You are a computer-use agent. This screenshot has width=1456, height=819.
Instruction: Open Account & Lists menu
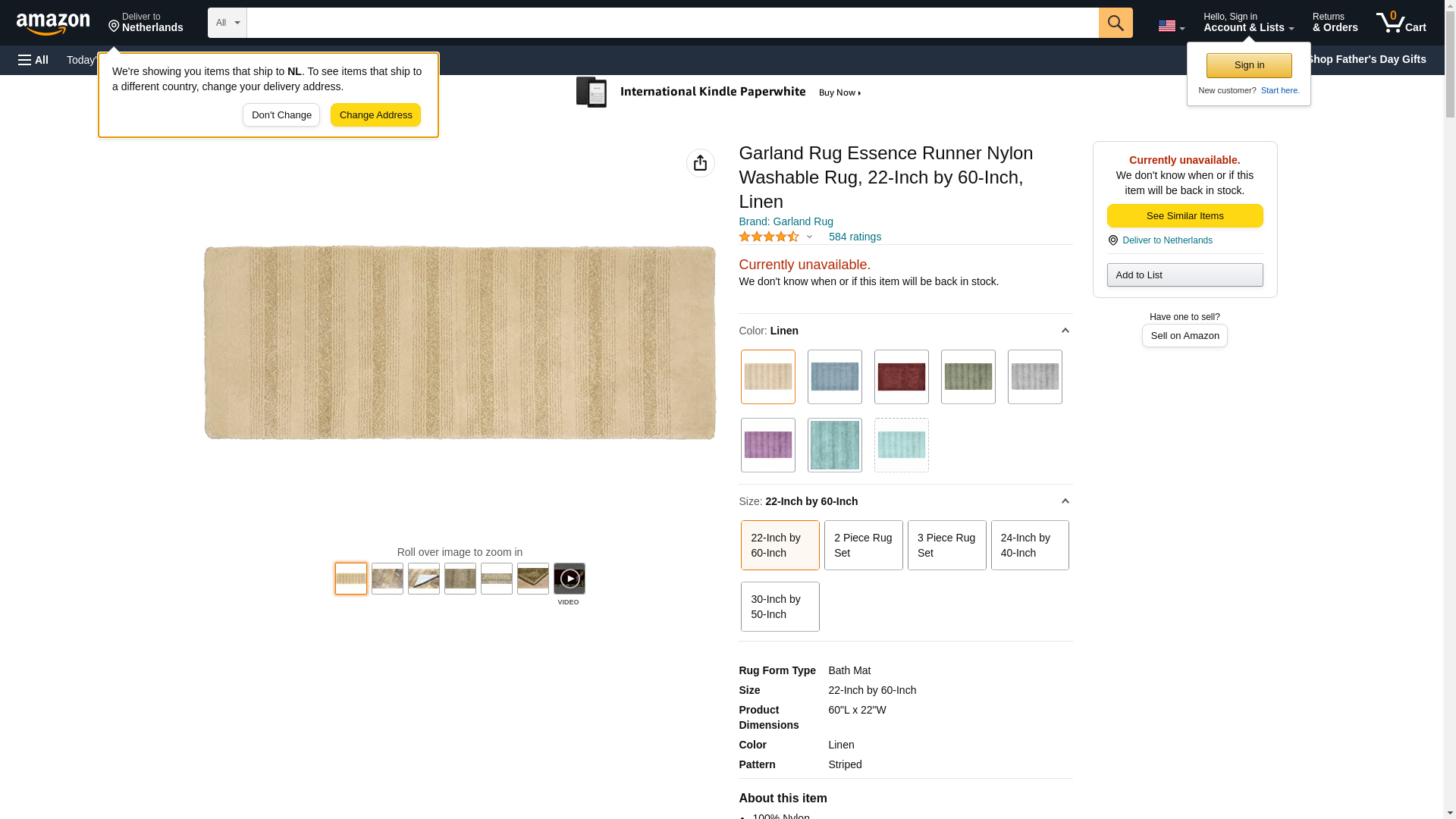point(1247,23)
